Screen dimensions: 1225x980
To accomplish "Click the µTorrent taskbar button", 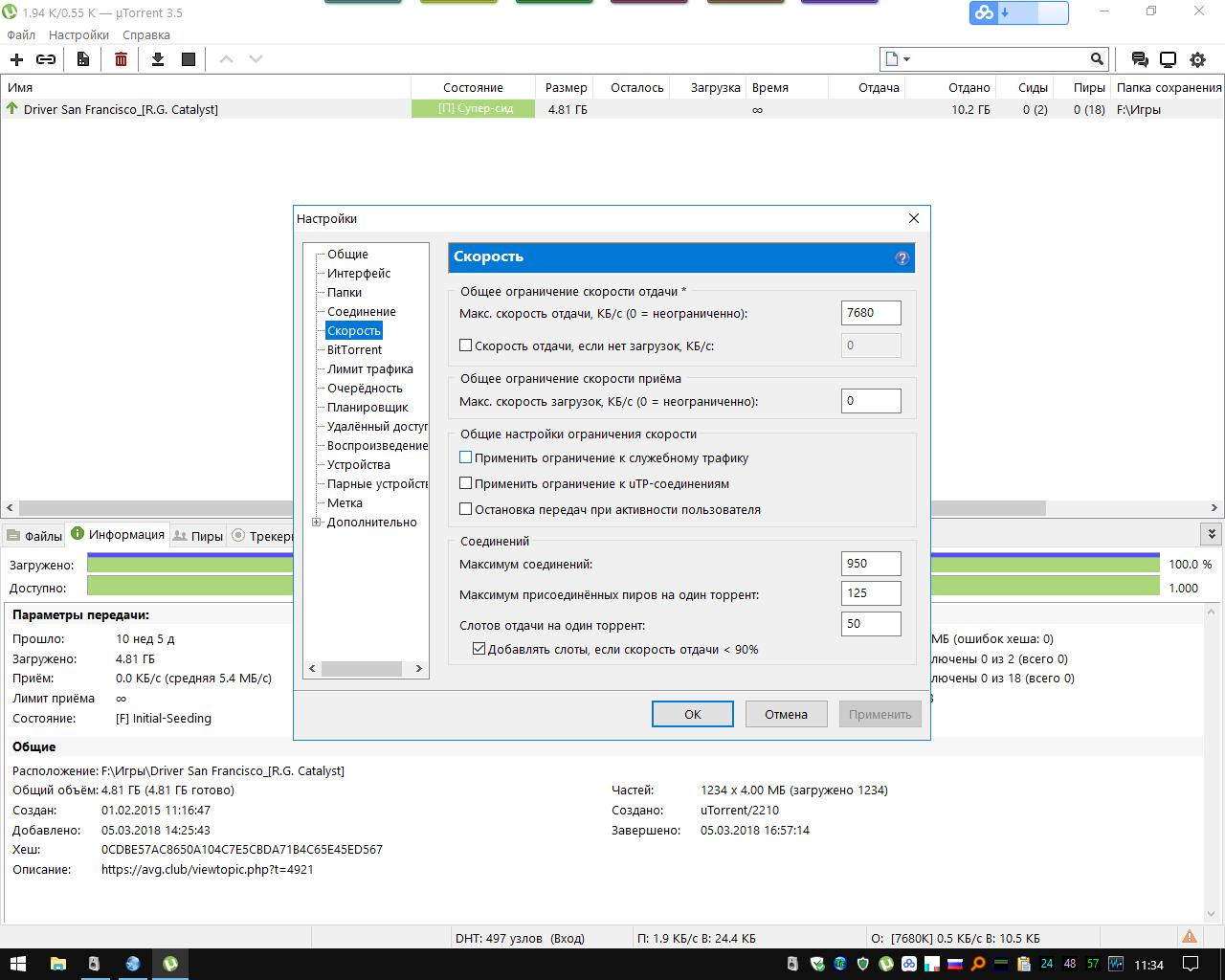I will point(170,964).
